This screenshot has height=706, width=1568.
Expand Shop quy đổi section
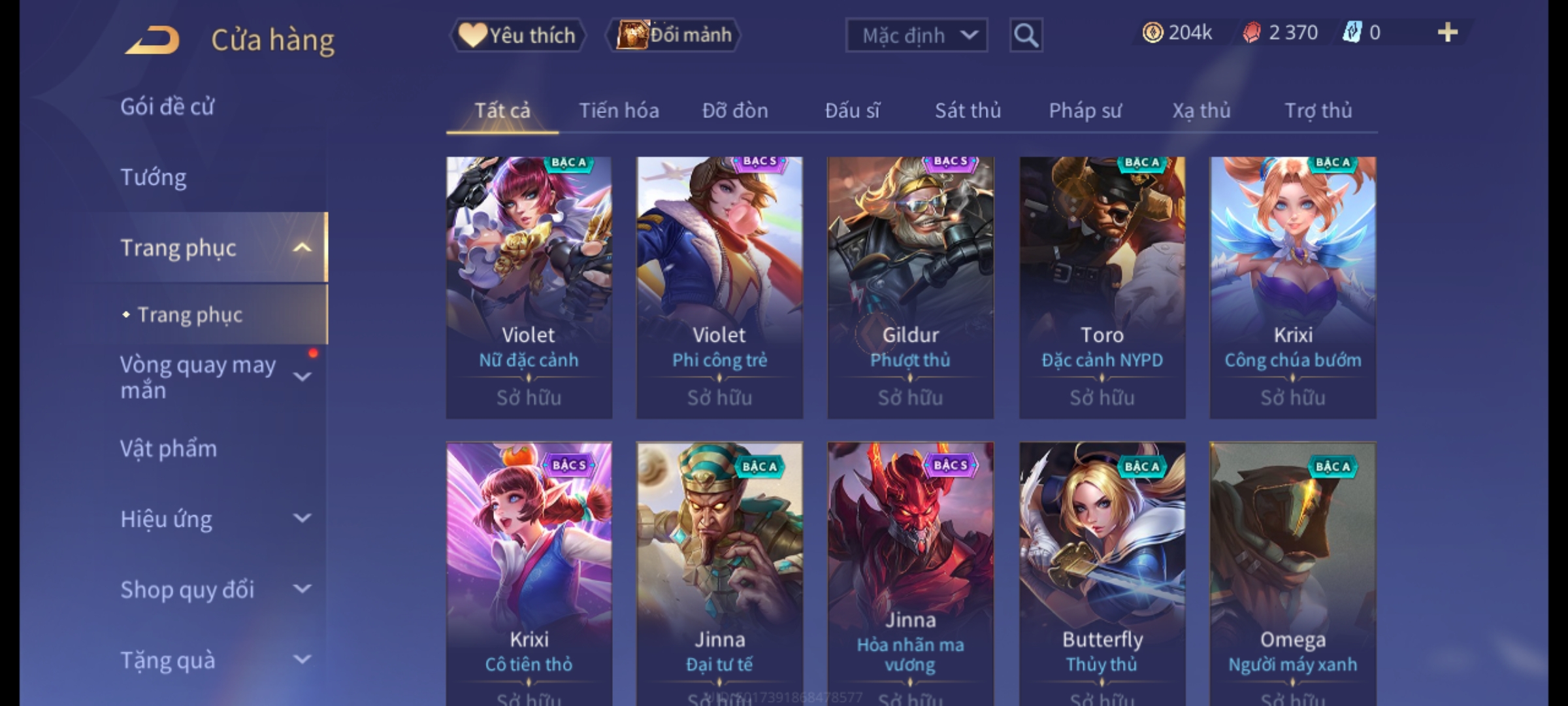(x=302, y=589)
